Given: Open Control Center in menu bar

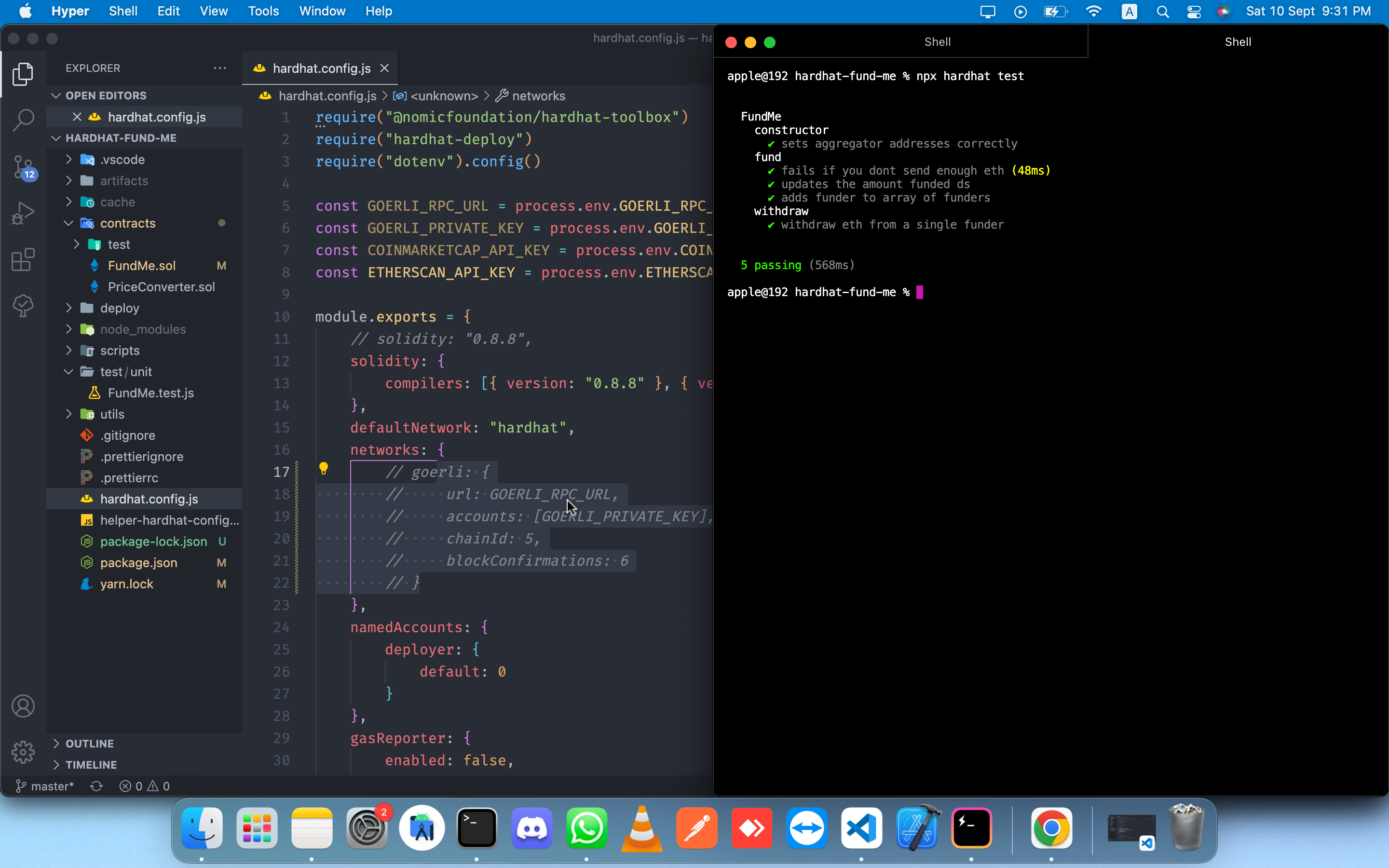Looking at the screenshot, I should [1194, 12].
